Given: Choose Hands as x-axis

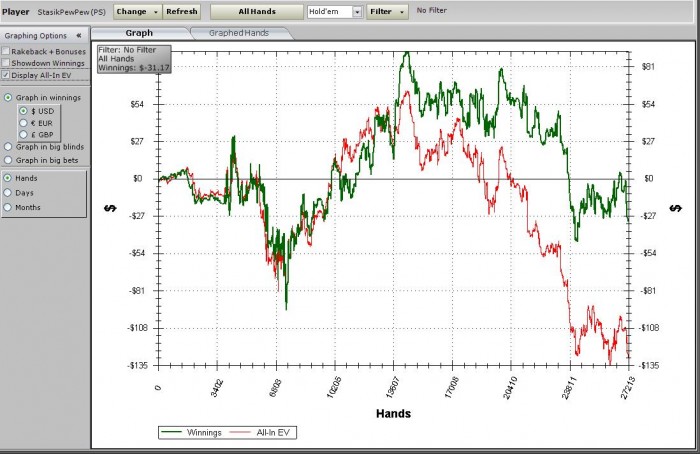Looking at the screenshot, I should point(8,178).
